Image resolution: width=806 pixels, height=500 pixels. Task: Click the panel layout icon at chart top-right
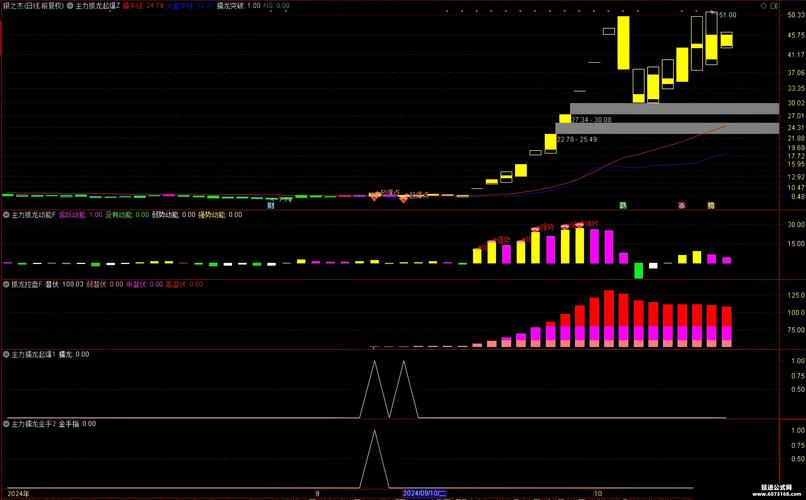click(774, 6)
